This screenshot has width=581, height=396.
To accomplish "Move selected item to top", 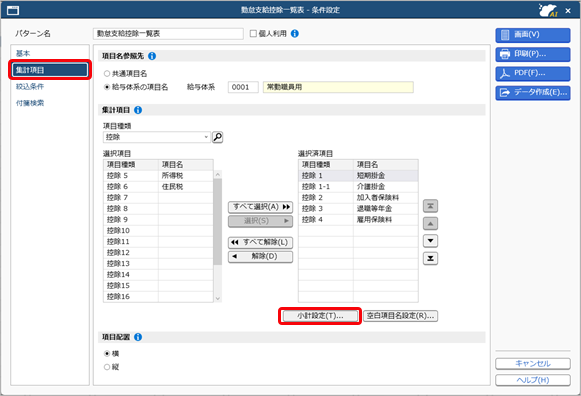I will [x=430, y=206].
